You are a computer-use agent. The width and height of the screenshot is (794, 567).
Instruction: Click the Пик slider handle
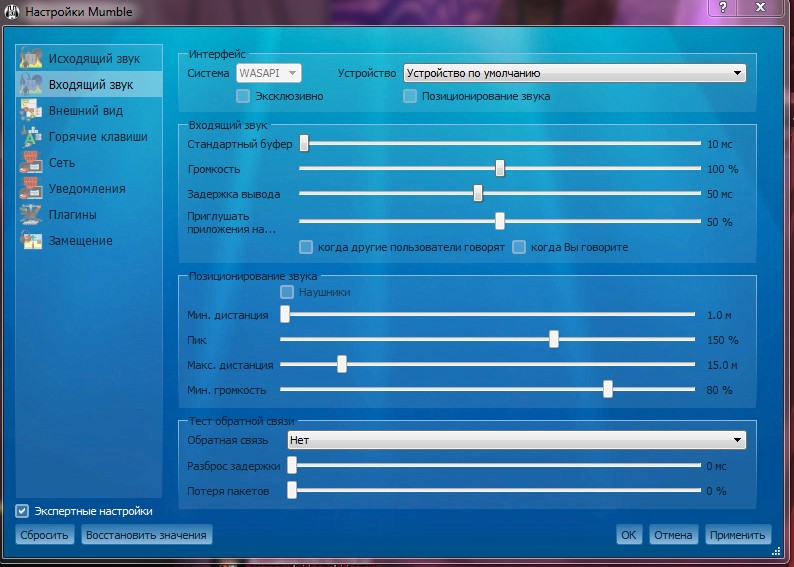[553, 339]
